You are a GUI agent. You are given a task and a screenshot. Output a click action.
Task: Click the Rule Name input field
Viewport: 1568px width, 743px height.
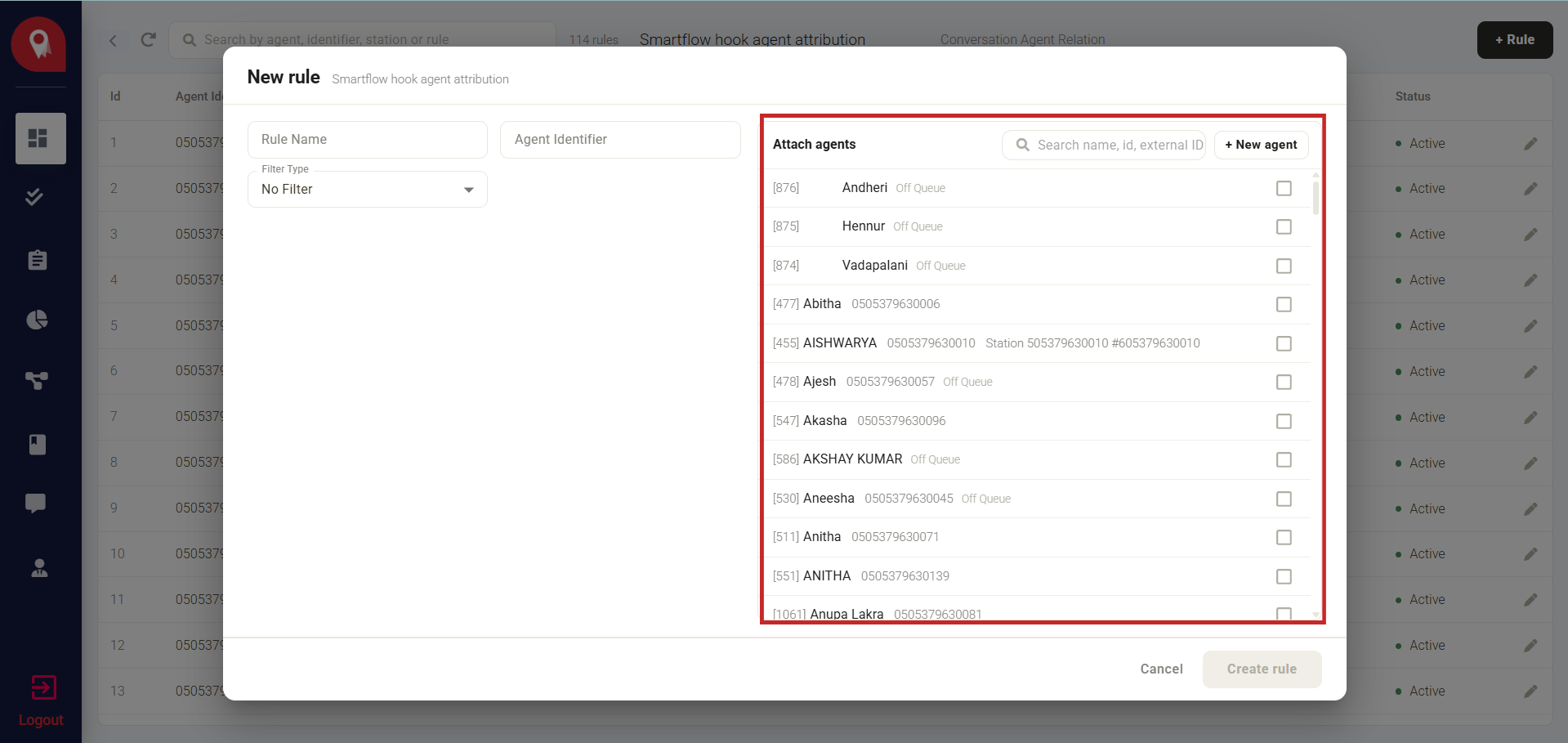[368, 140]
